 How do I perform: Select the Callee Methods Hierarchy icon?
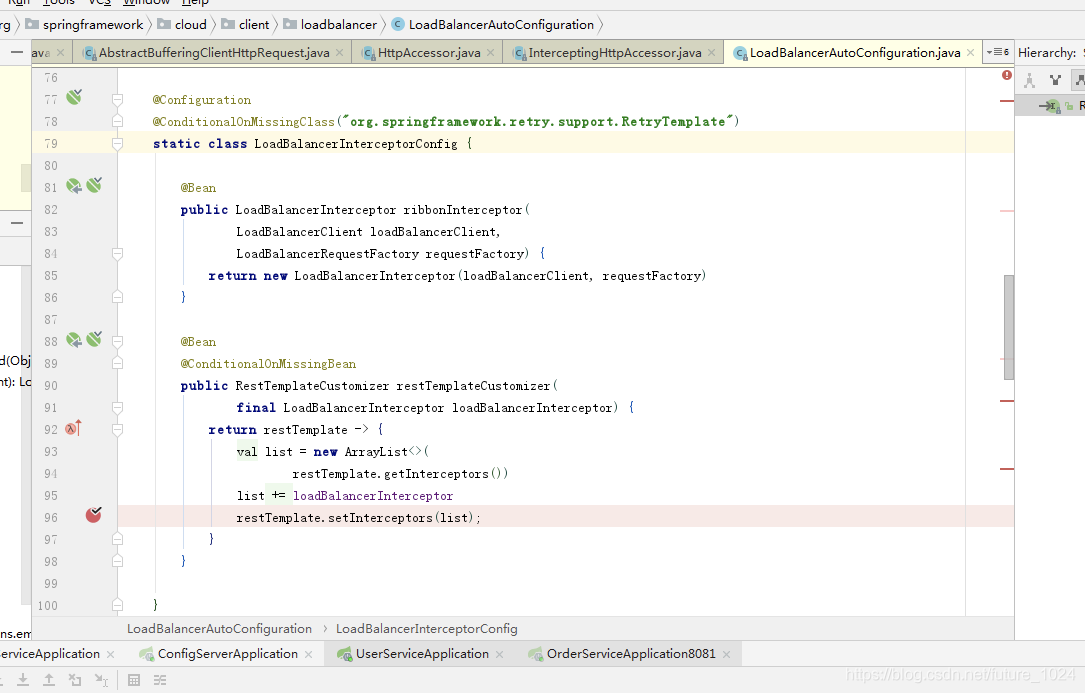[x=1077, y=78]
